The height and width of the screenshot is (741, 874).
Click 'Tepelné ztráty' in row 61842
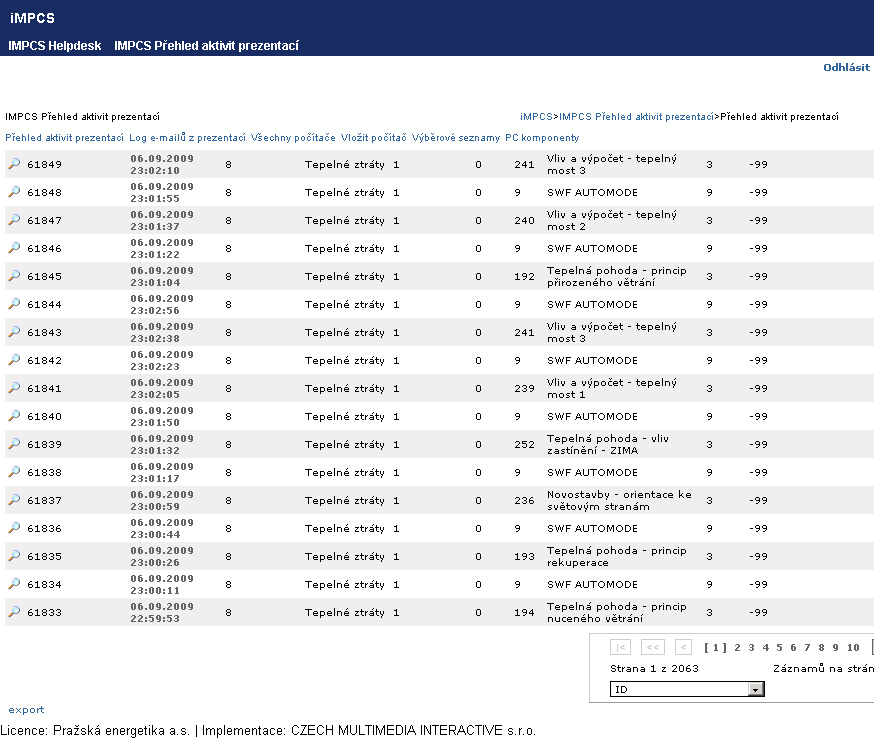pos(344,360)
